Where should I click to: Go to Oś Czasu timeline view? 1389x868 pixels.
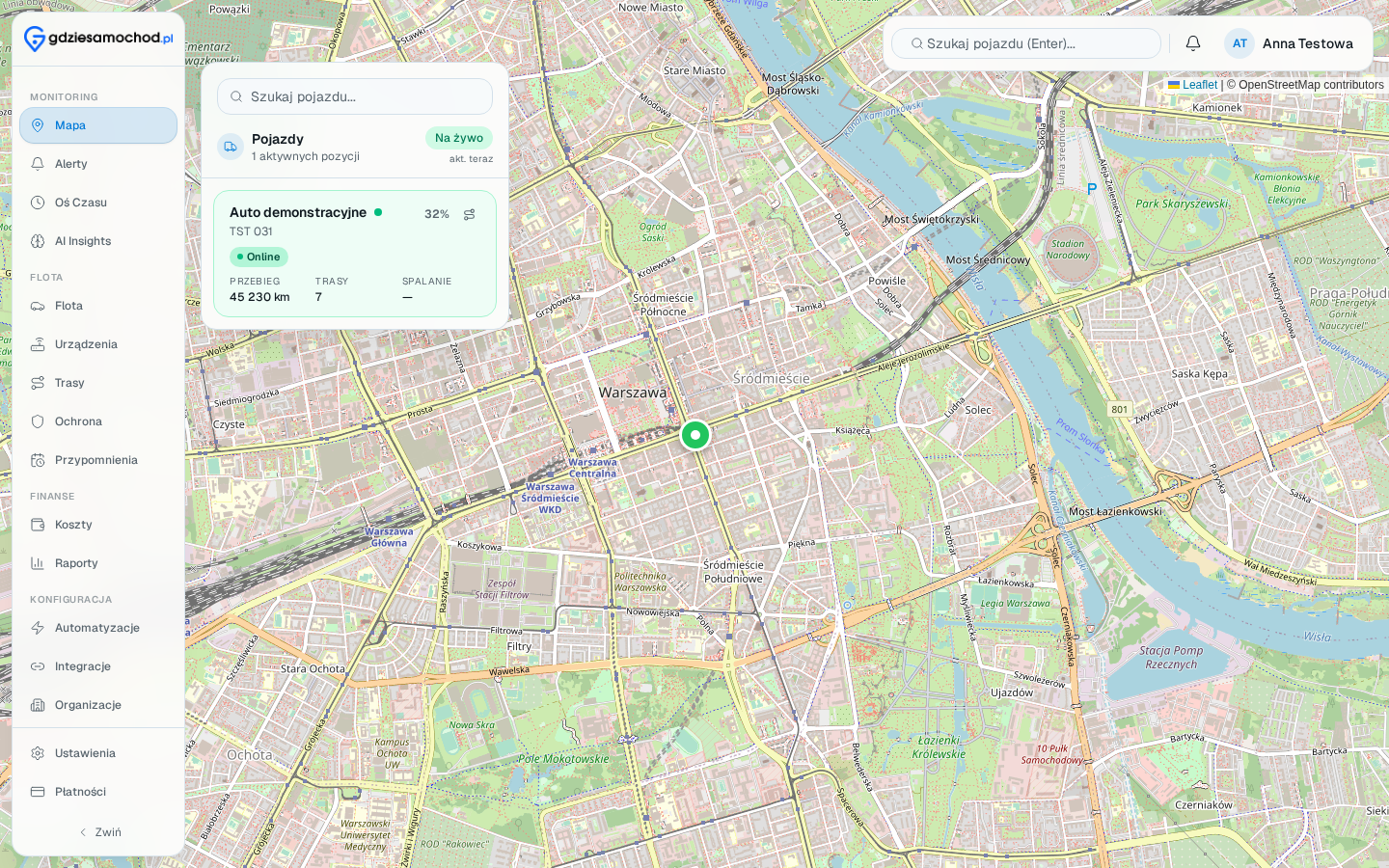(x=98, y=203)
